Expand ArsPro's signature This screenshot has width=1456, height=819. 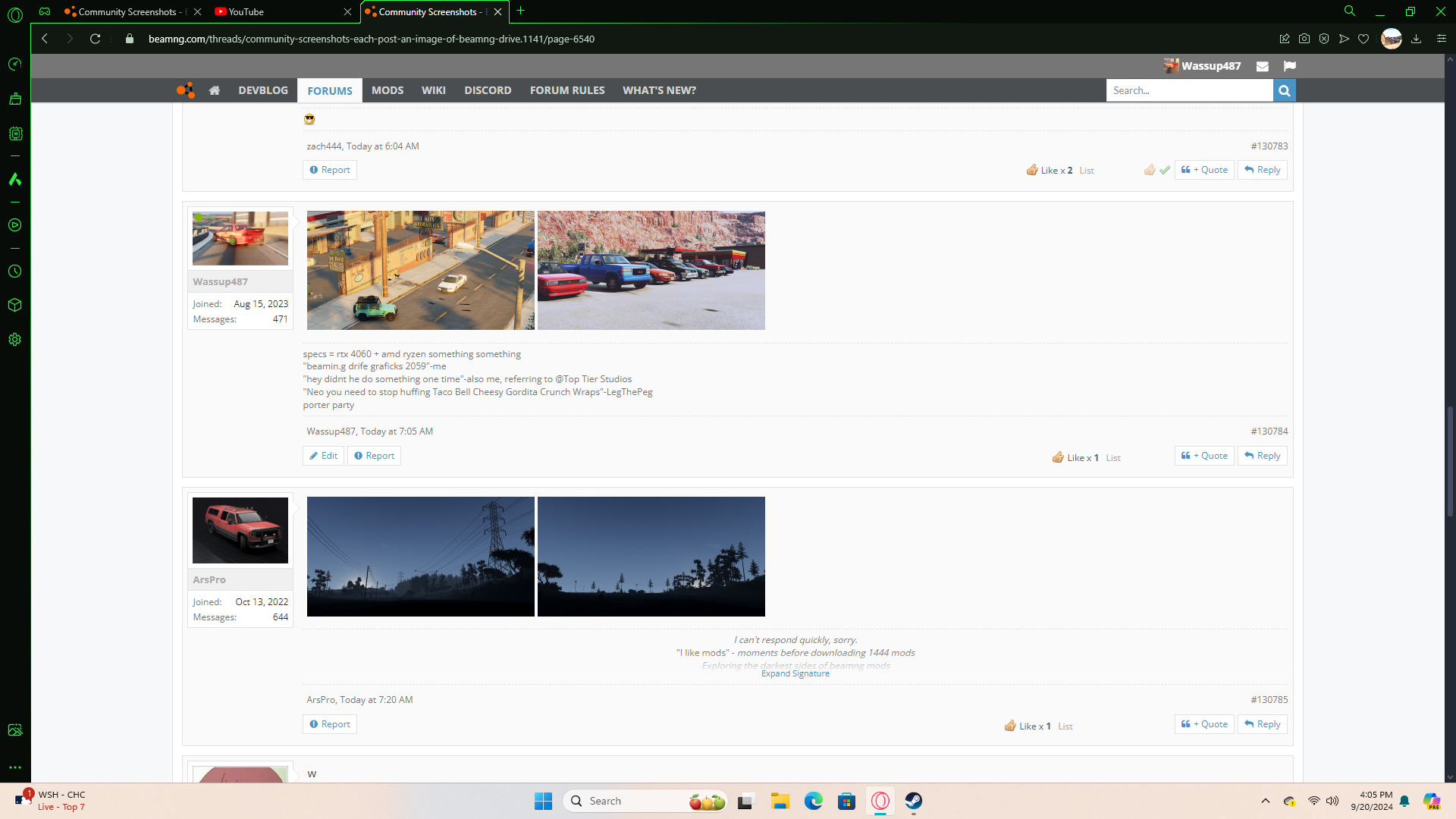pyautogui.click(x=795, y=673)
